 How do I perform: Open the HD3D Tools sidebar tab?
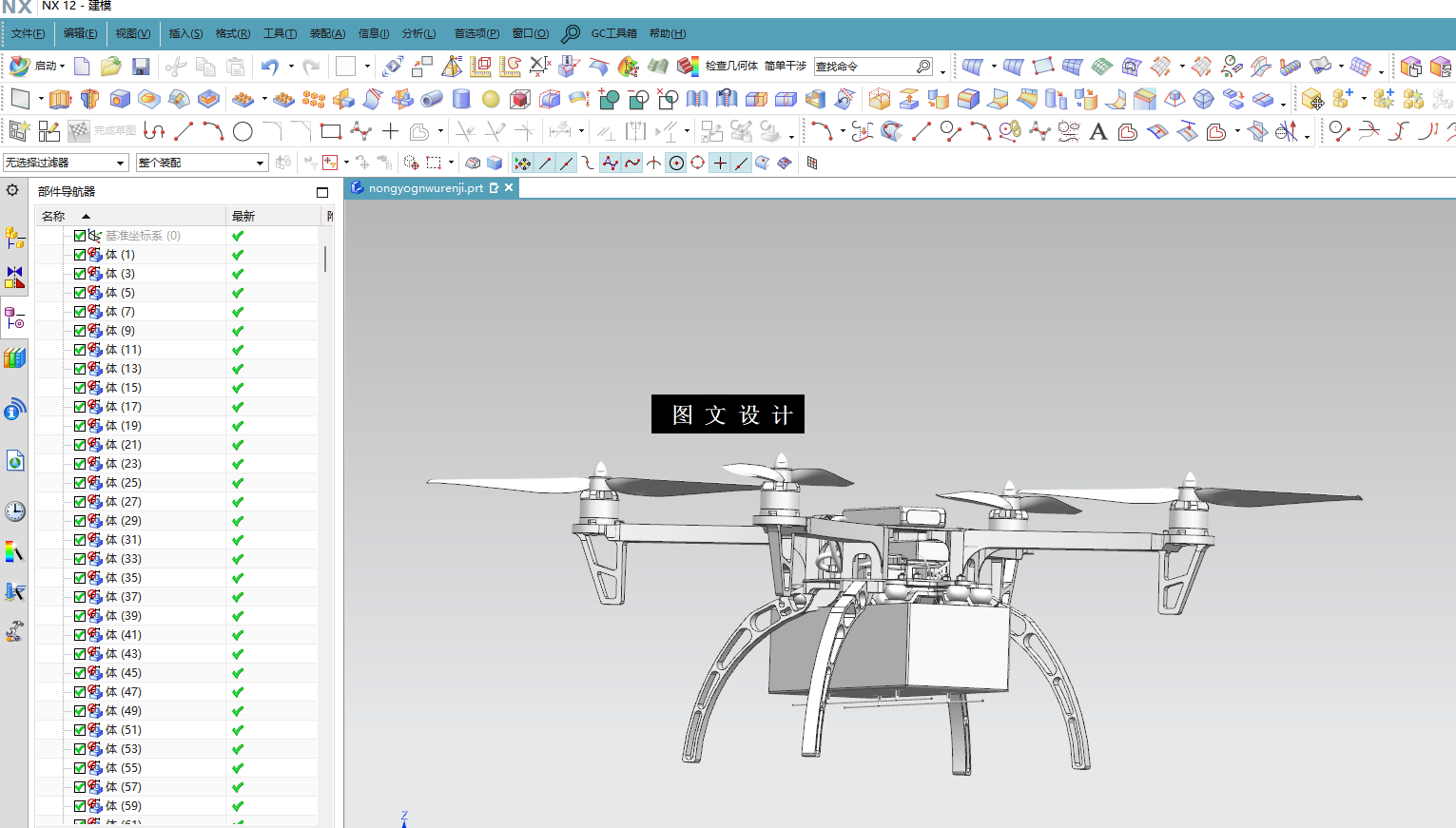(14, 410)
